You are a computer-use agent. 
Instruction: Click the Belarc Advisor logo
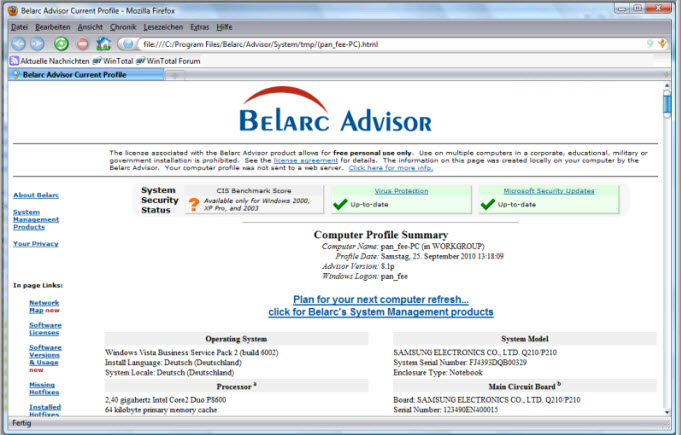click(335, 109)
